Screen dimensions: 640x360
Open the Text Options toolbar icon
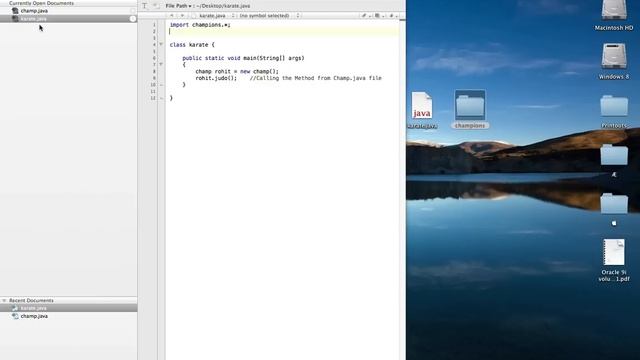tap(144, 6)
